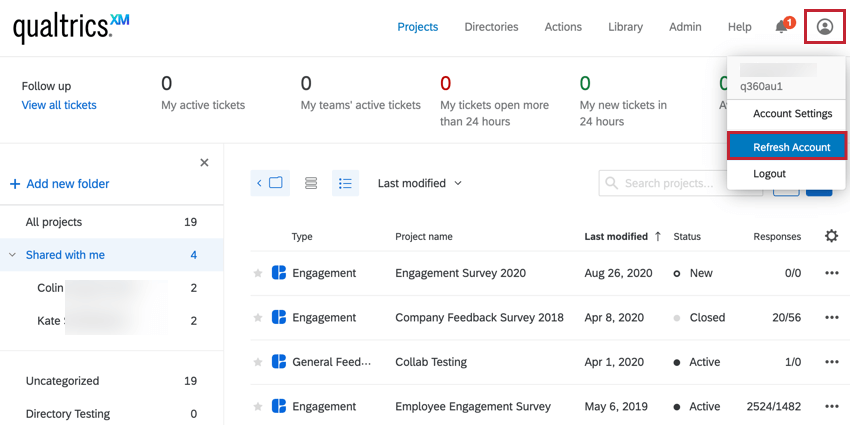The image size is (850, 425).
Task: Switch to the list view icon
Action: pyautogui.click(x=345, y=183)
